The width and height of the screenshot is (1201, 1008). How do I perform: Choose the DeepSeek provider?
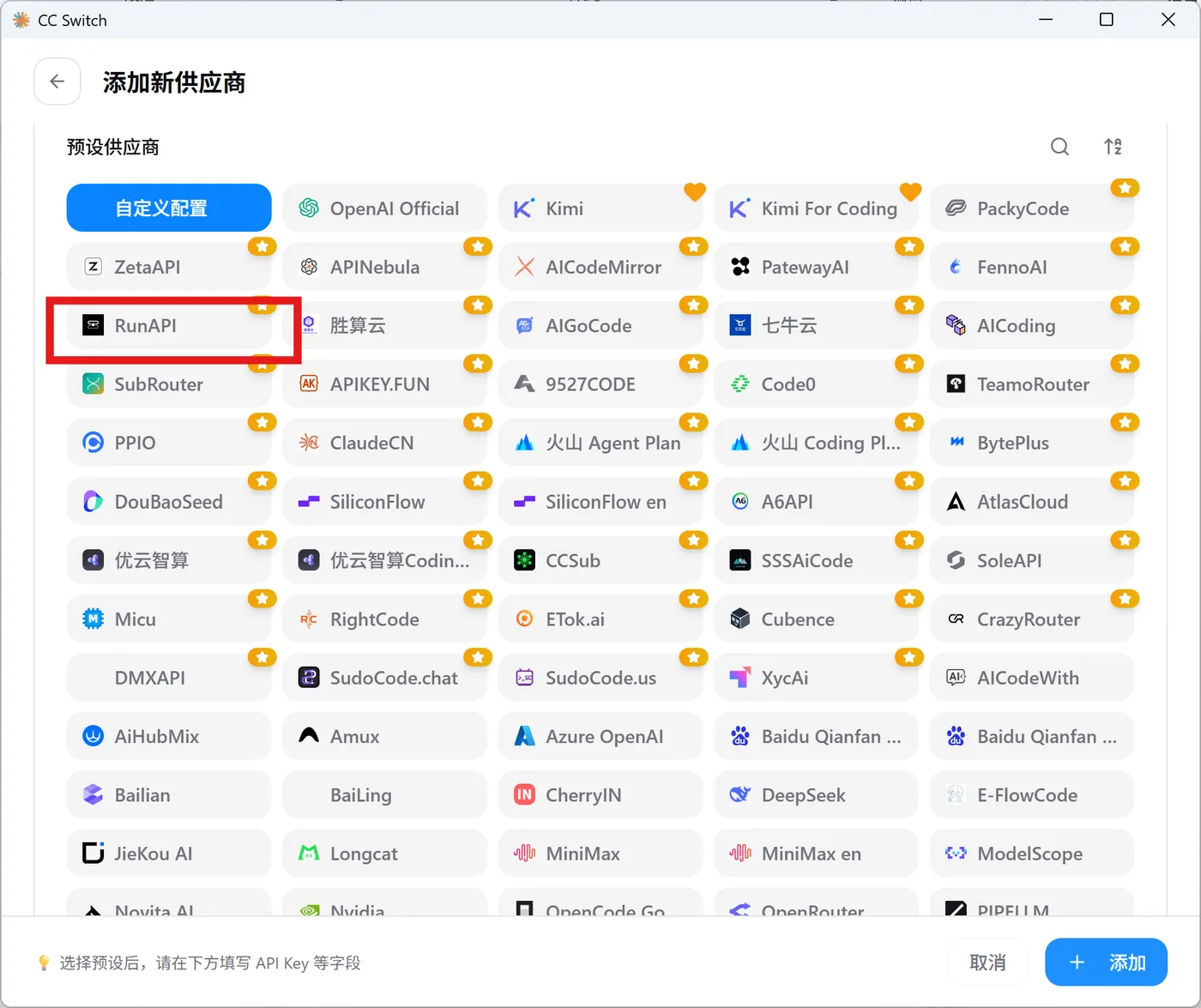tap(816, 794)
